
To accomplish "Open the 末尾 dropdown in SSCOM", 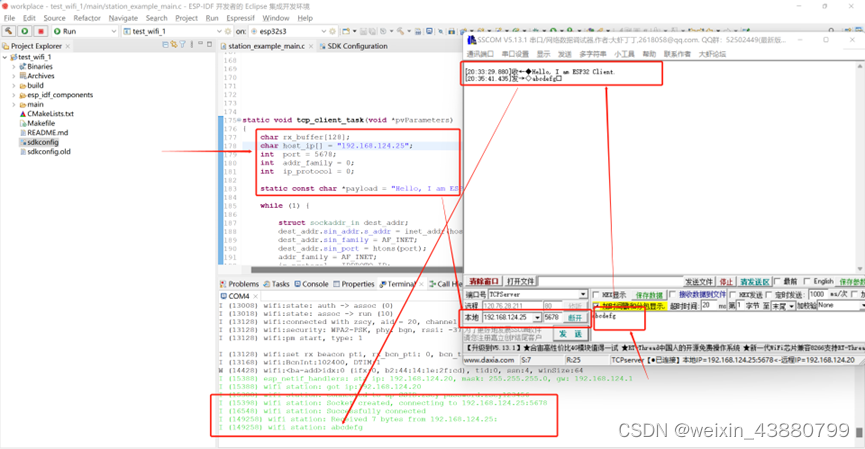I will pyautogui.click(x=791, y=306).
